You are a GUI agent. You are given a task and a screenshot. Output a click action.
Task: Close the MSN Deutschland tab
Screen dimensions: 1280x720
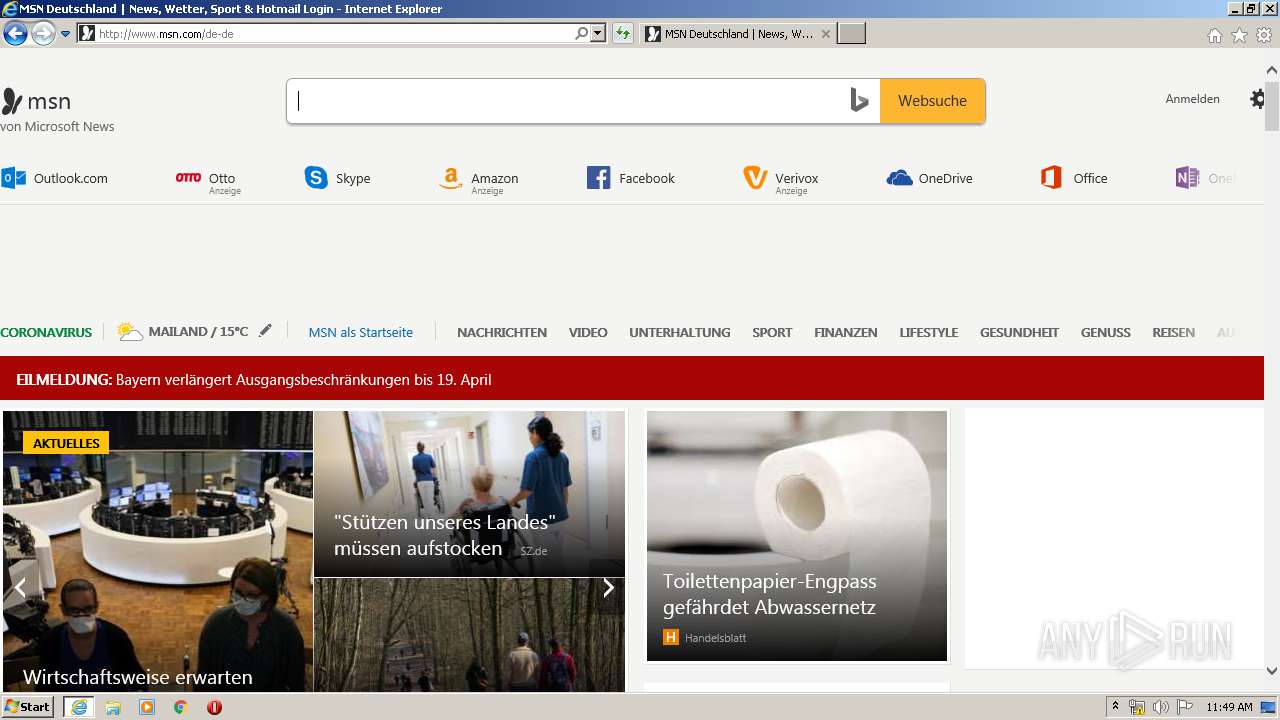(825, 34)
